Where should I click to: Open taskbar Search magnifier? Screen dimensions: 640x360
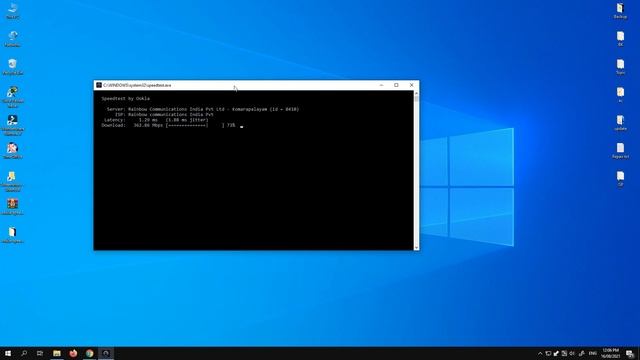coord(24,353)
